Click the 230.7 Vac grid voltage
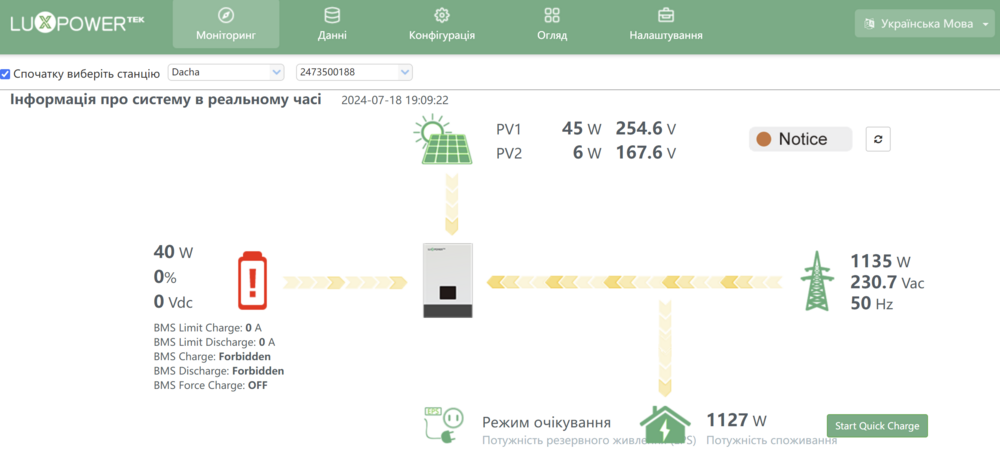This screenshot has height=467, width=1000. [888, 283]
